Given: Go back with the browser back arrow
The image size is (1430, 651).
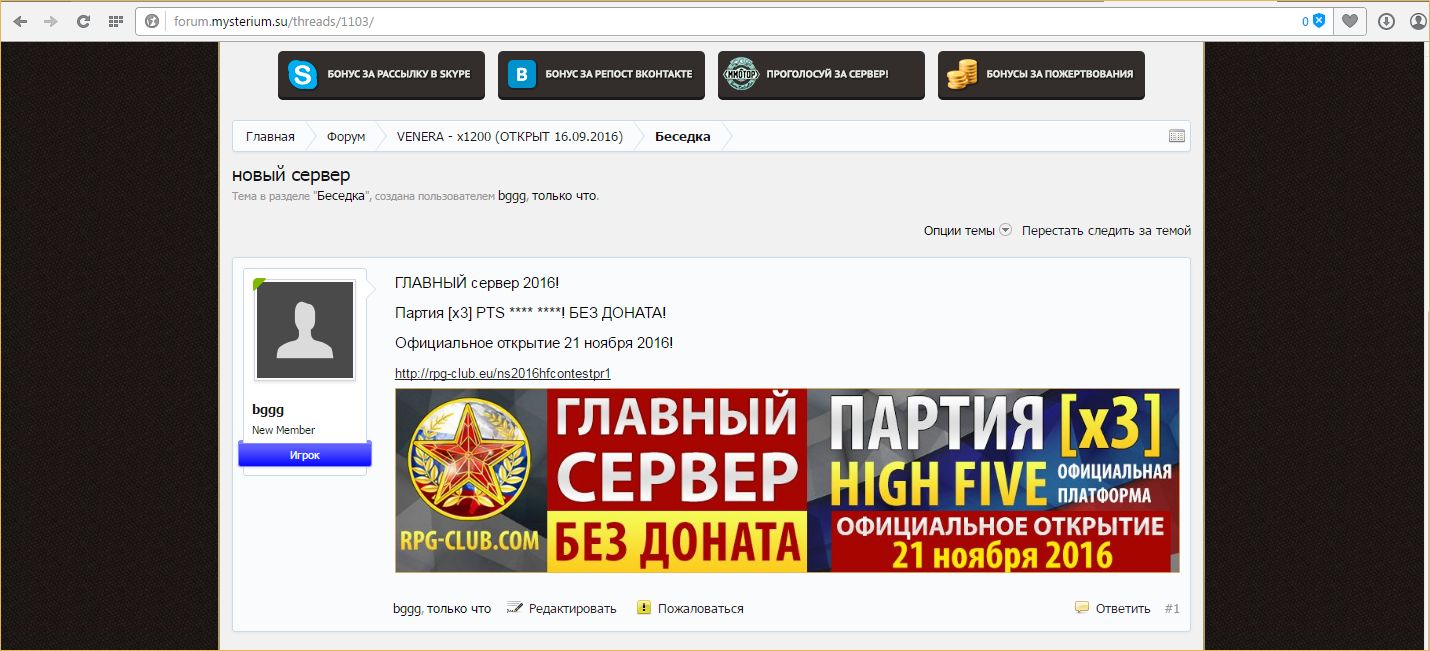Looking at the screenshot, I should pyautogui.click(x=20, y=21).
